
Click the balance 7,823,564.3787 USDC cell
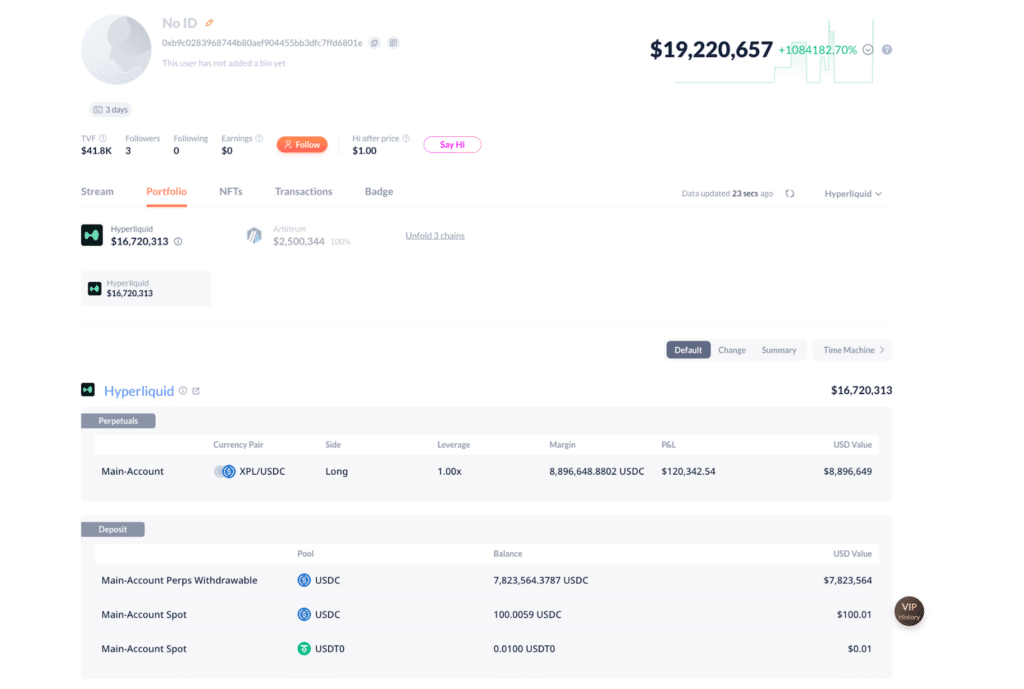click(541, 580)
